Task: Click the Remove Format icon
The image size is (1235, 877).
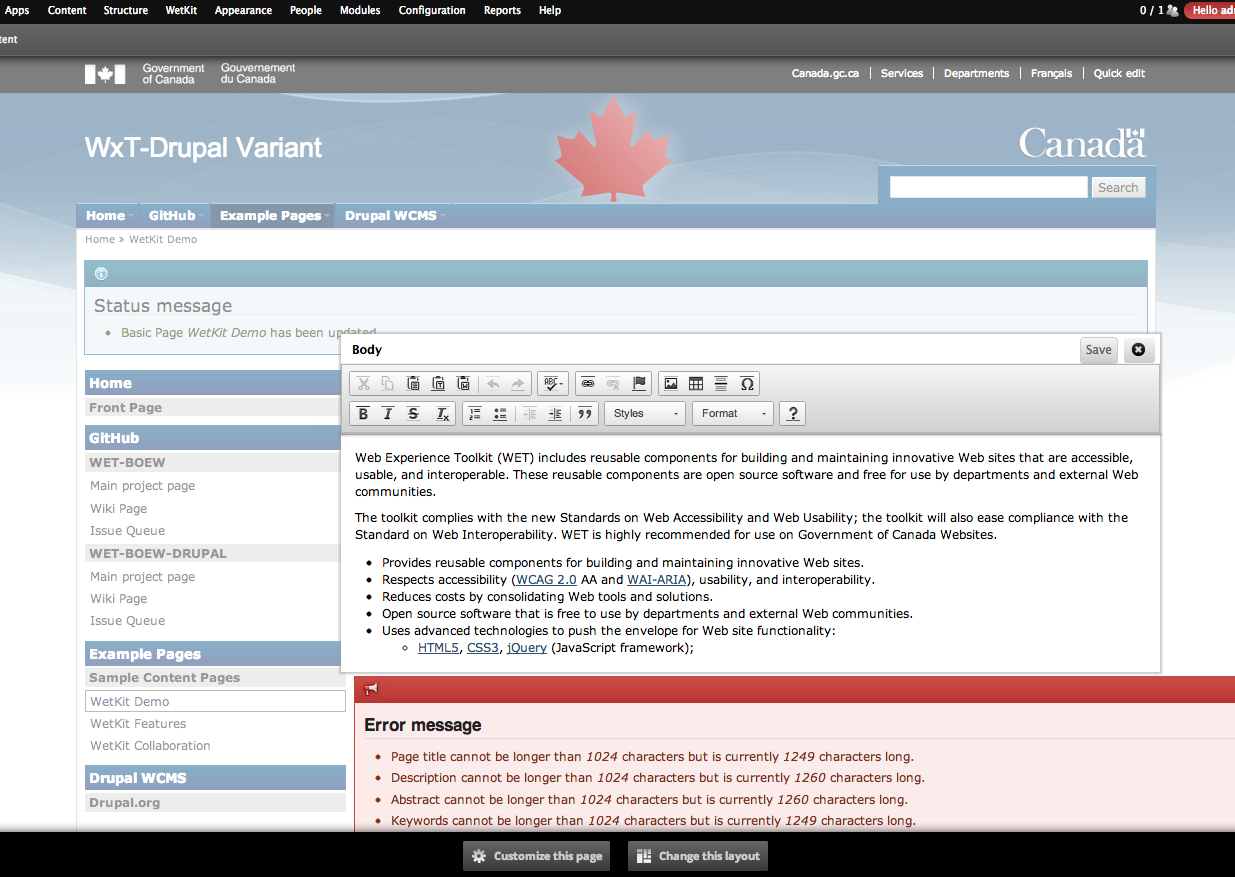Action: 442,413
